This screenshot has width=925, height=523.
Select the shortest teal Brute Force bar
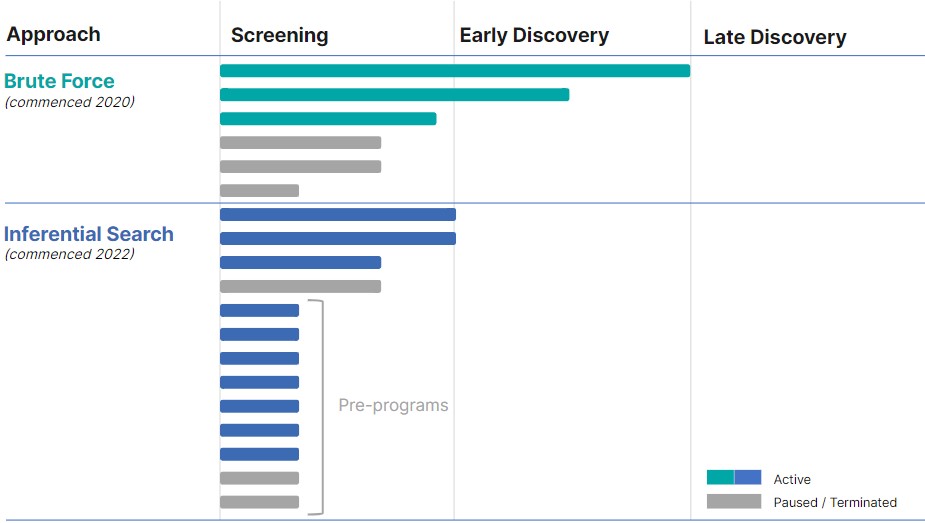coord(328,119)
